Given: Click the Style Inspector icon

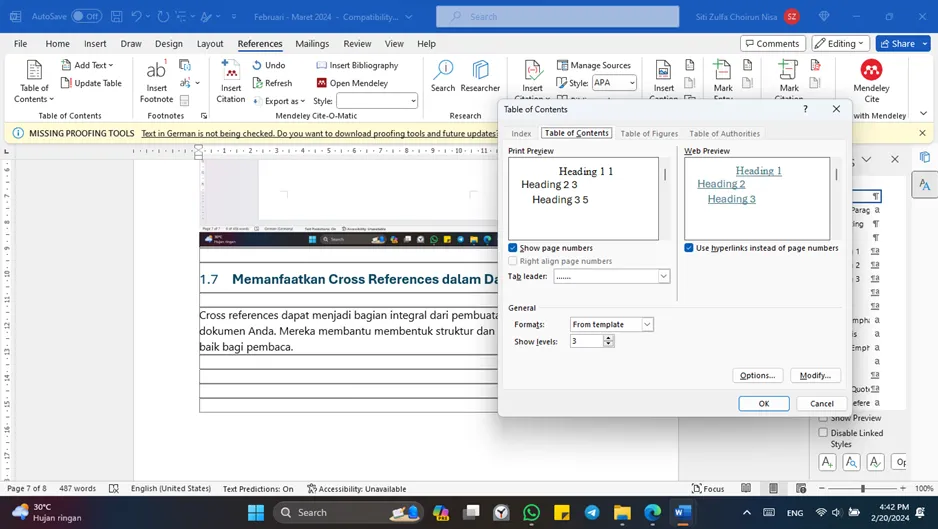Looking at the screenshot, I should (851, 461).
